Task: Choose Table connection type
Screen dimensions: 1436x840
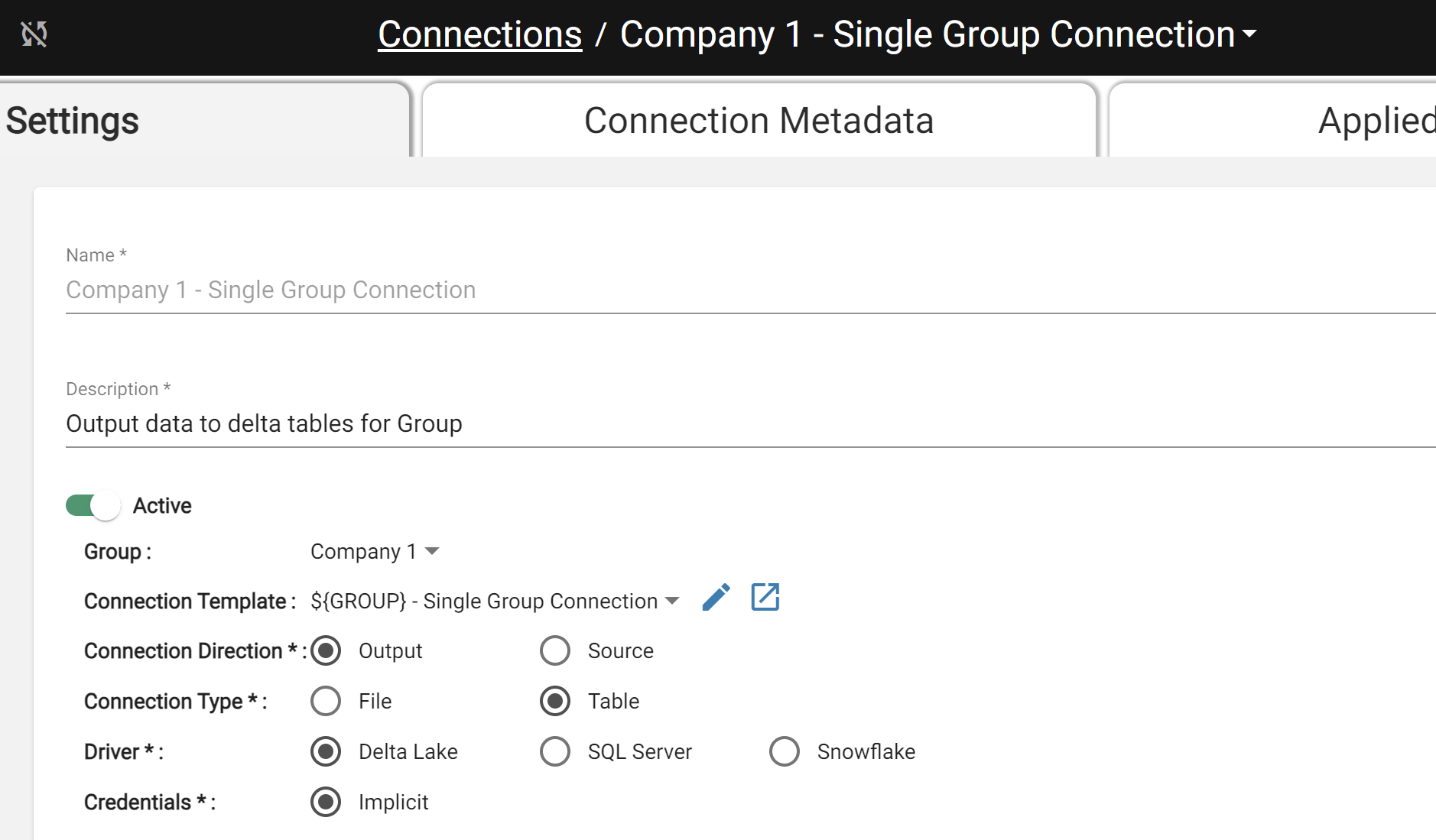Action: pos(555,701)
